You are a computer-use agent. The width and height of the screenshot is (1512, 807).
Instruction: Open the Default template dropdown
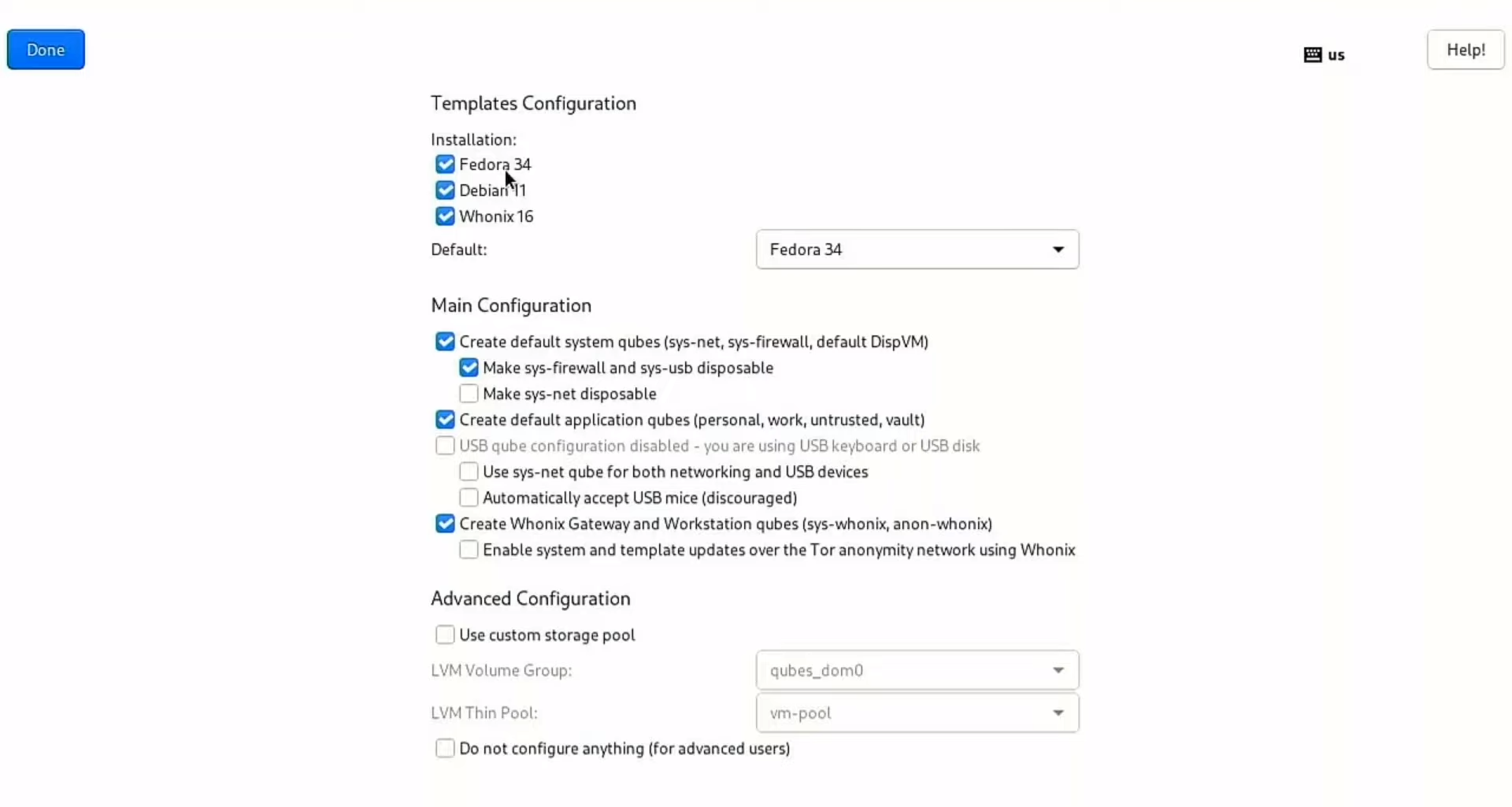(917, 250)
